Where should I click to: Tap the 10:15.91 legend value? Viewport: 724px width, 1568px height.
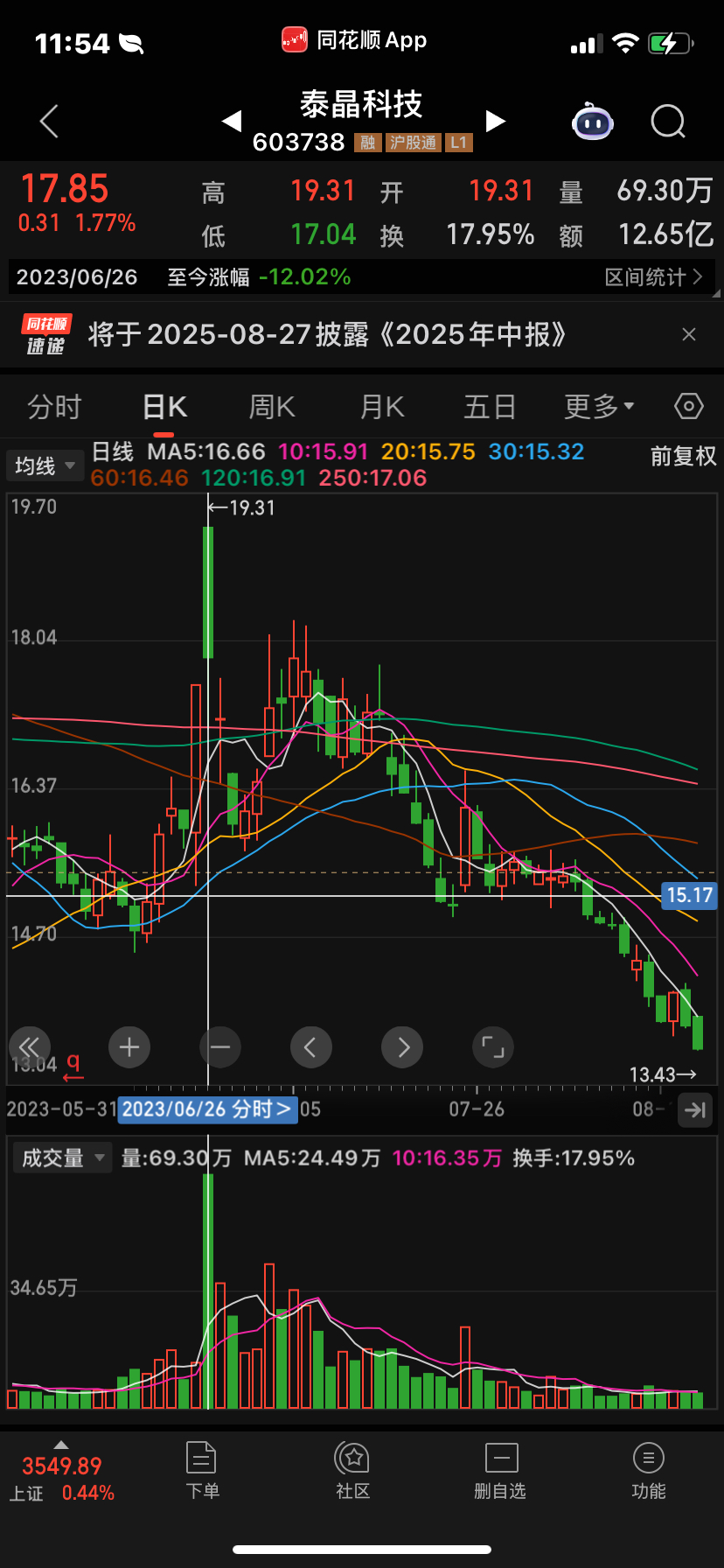click(x=323, y=451)
